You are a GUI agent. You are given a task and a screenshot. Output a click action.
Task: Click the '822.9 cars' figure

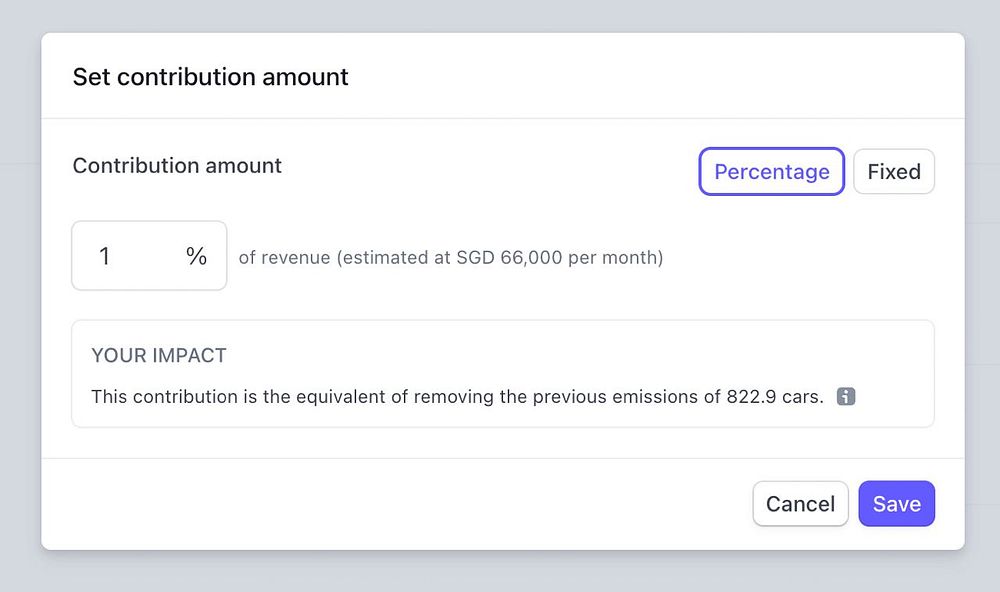click(774, 397)
